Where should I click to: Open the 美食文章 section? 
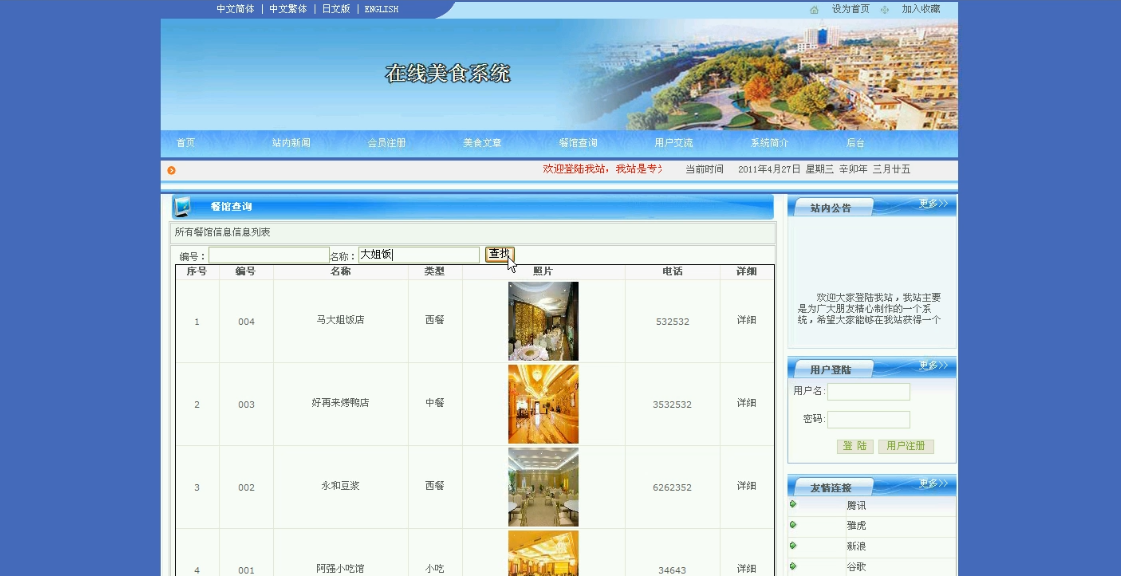click(483, 143)
